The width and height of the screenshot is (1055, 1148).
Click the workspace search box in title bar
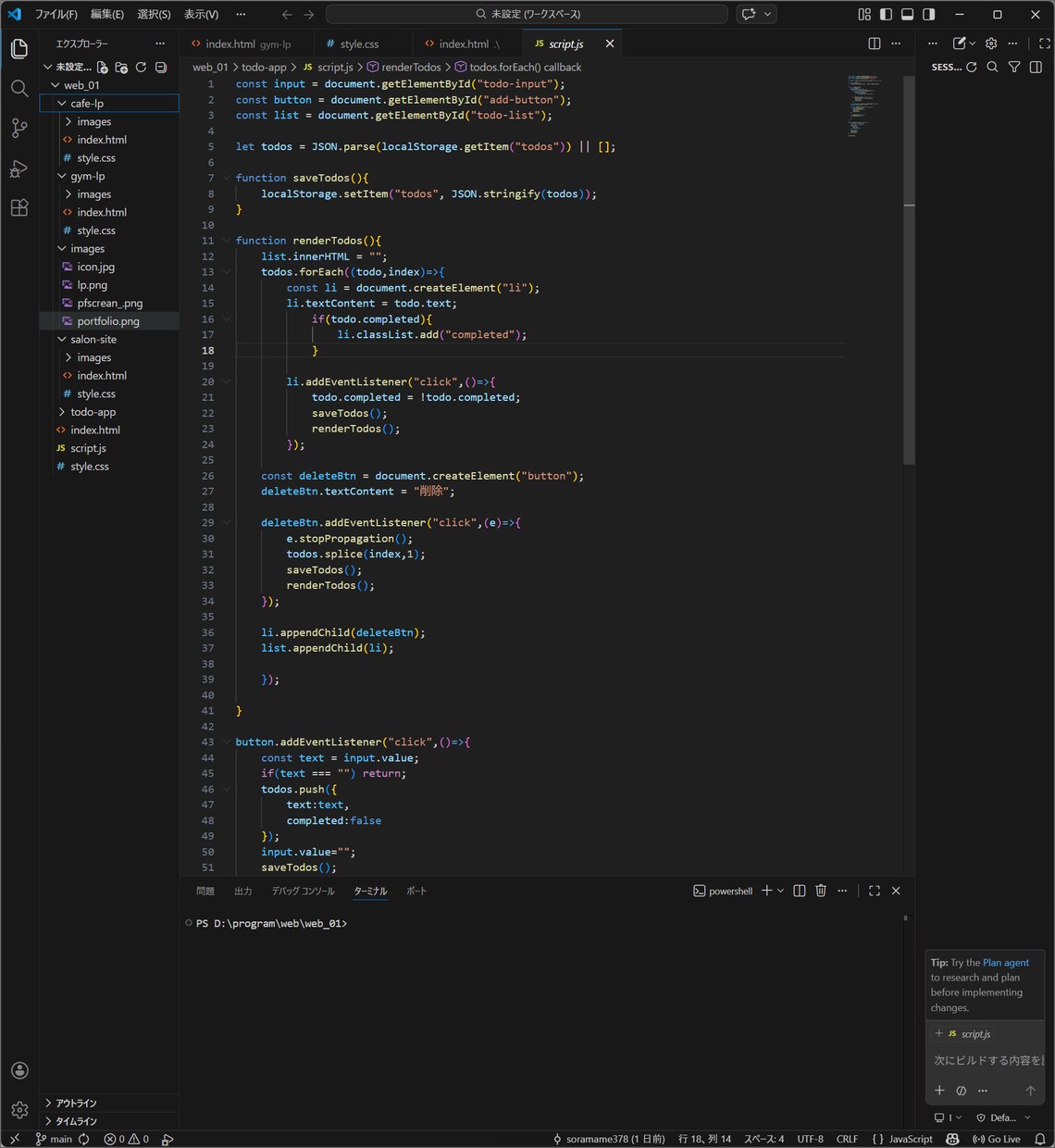click(x=527, y=14)
